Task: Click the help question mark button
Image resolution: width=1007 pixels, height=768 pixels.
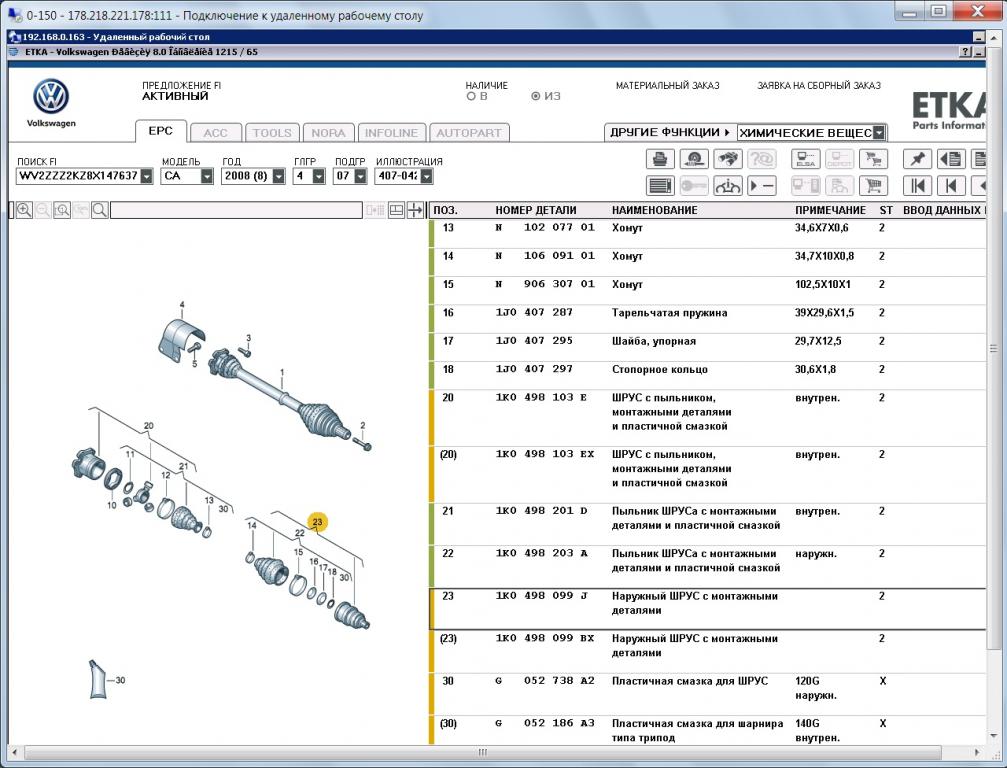Action: (x=965, y=52)
